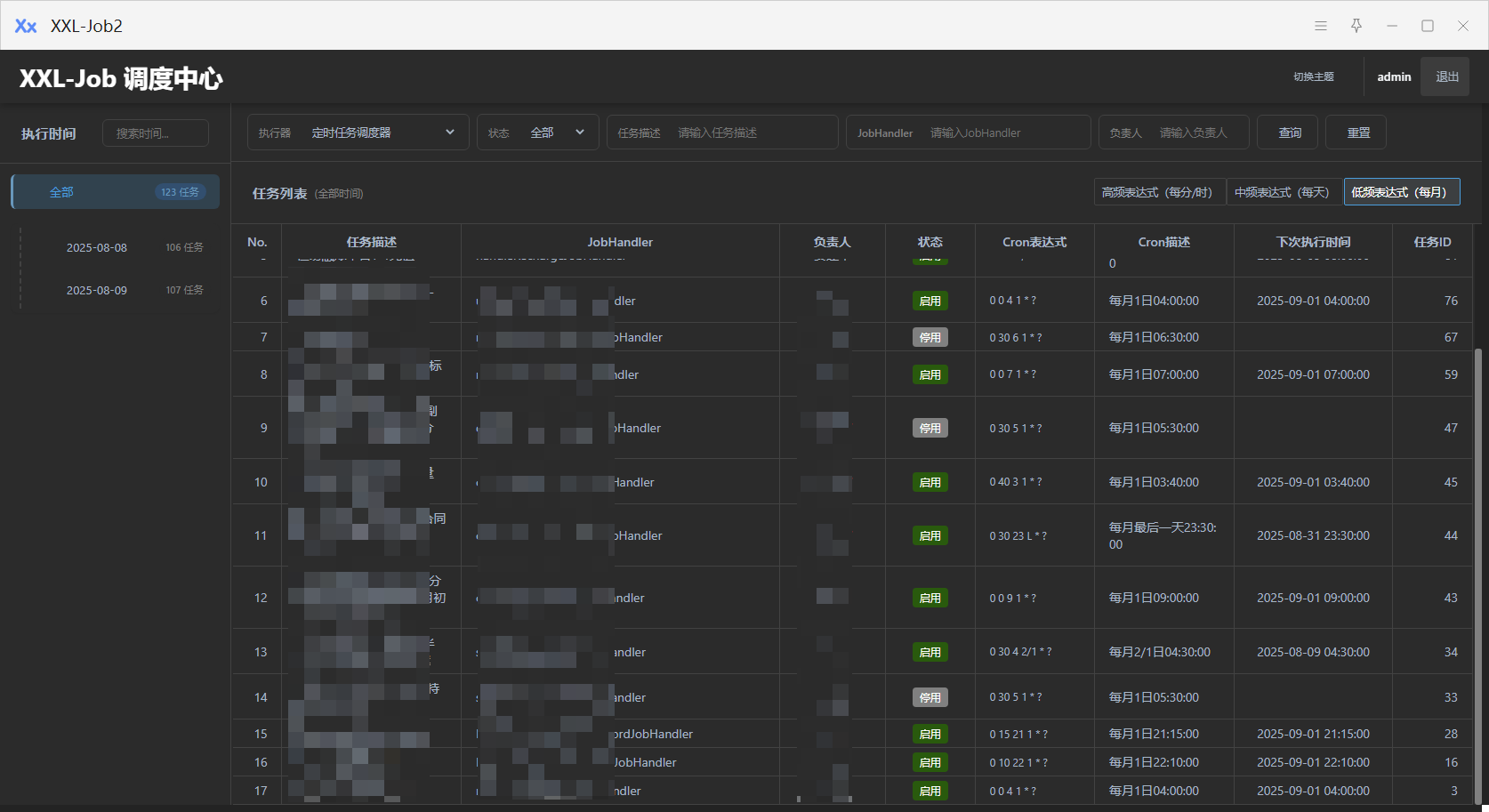
Task: Click cron expression 0 15 21 1 * ?
Action: pos(1018,735)
